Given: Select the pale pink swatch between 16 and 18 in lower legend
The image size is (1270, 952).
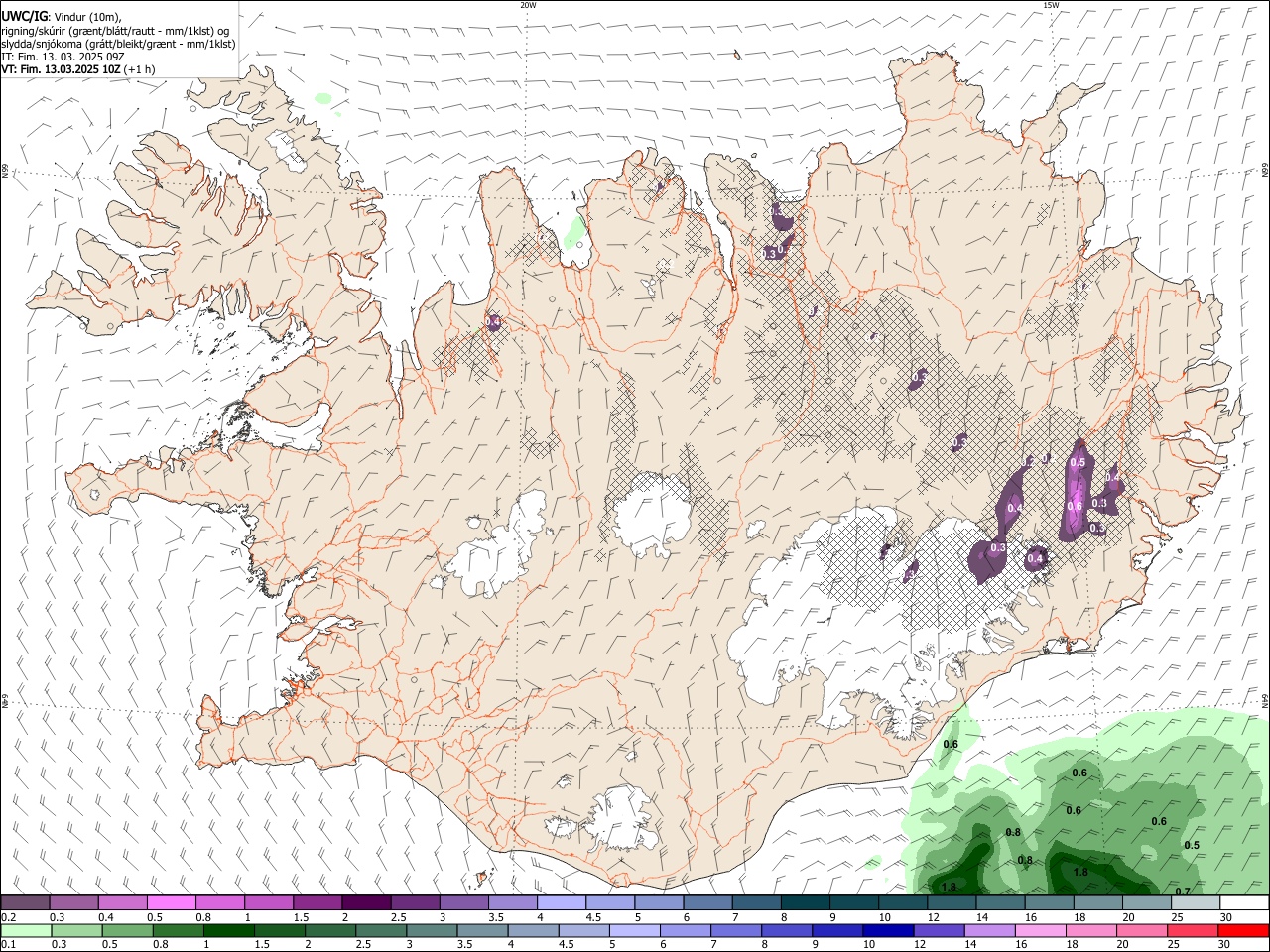Looking at the screenshot, I should click(1039, 930).
